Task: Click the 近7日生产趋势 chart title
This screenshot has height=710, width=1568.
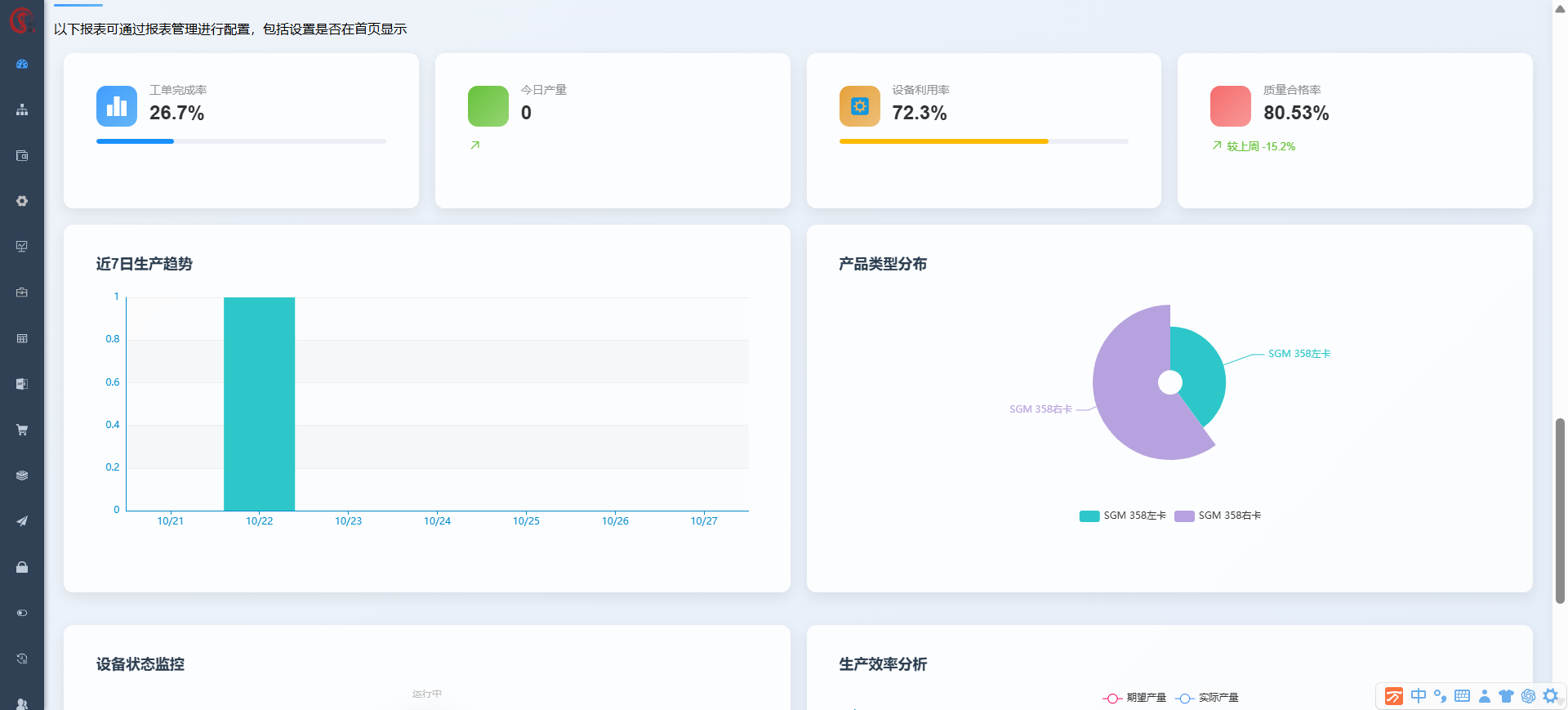Action: pos(145,264)
